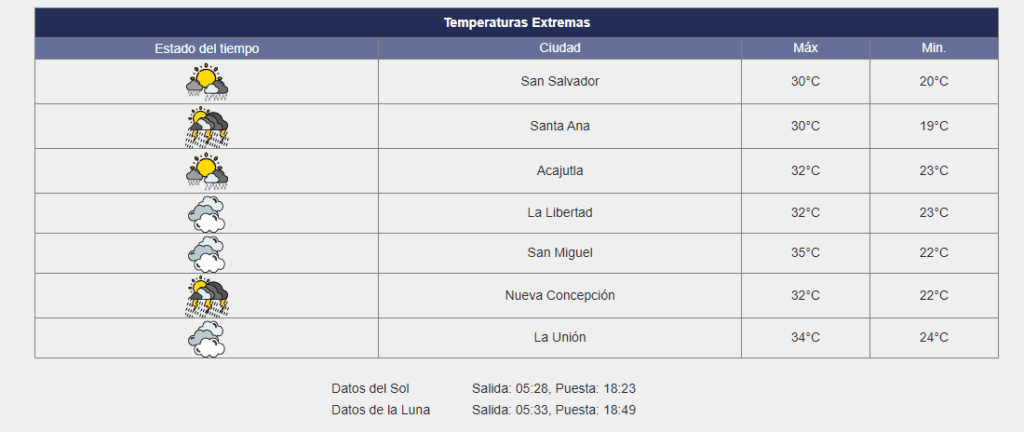Click the Santa Ana city cell
Screen dimensions: 1024x432
(560, 126)
